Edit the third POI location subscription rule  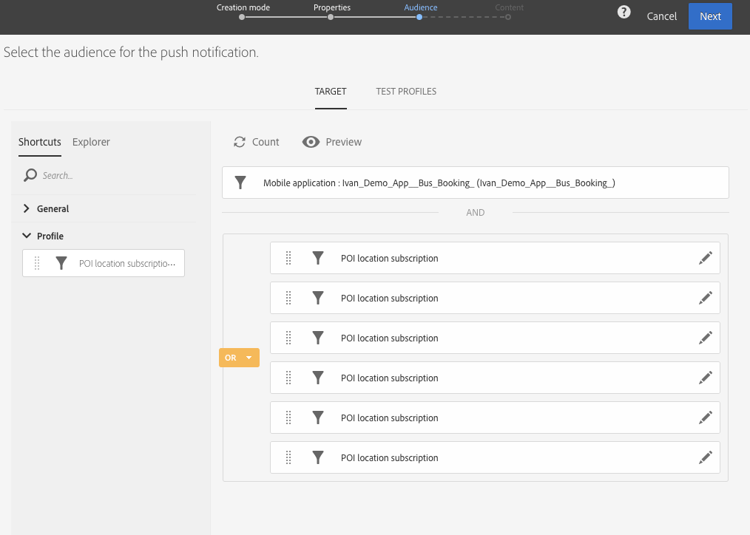pos(706,338)
